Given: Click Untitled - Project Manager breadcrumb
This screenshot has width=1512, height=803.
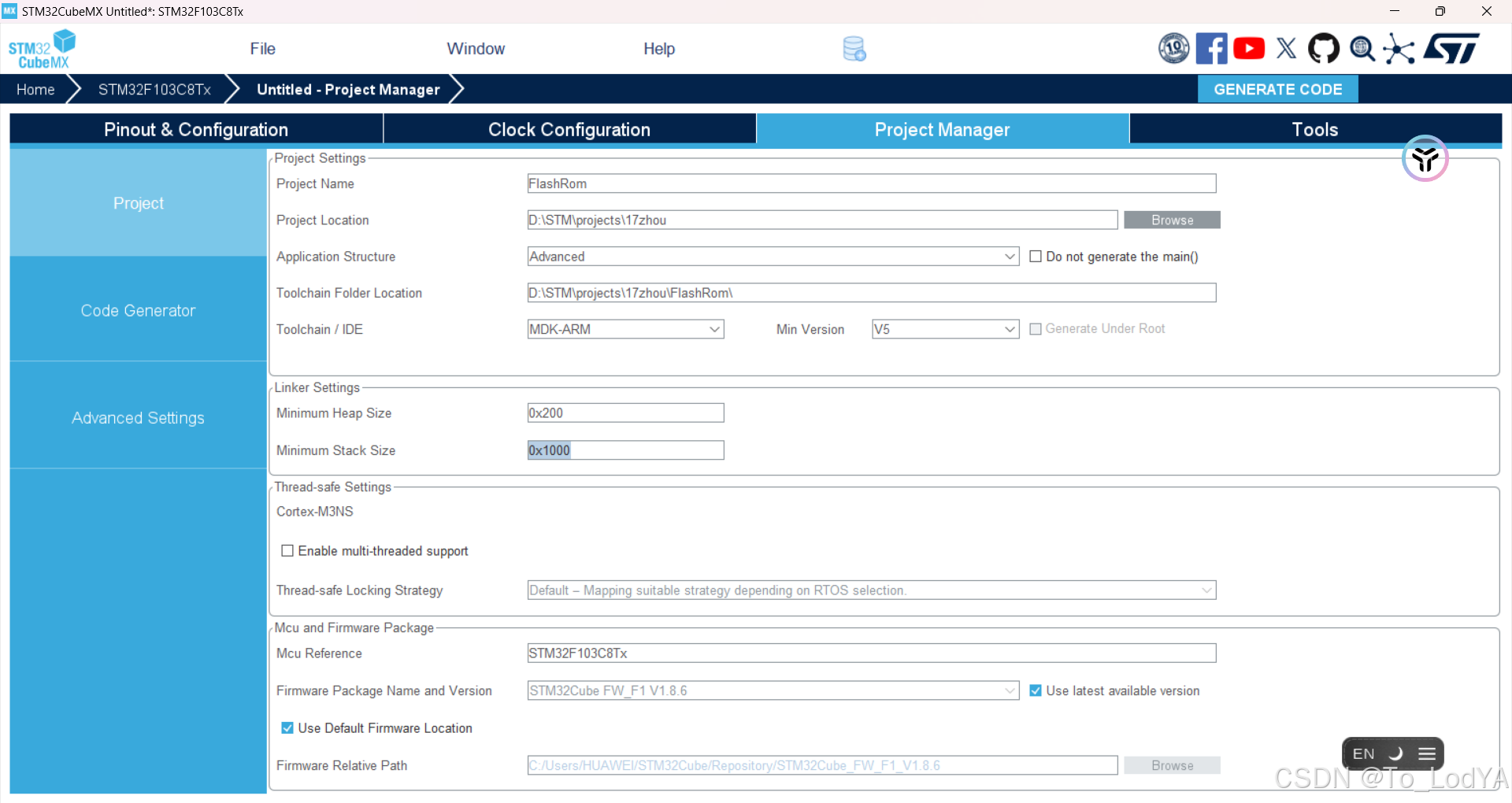Looking at the screenshot, I should 348,90.
